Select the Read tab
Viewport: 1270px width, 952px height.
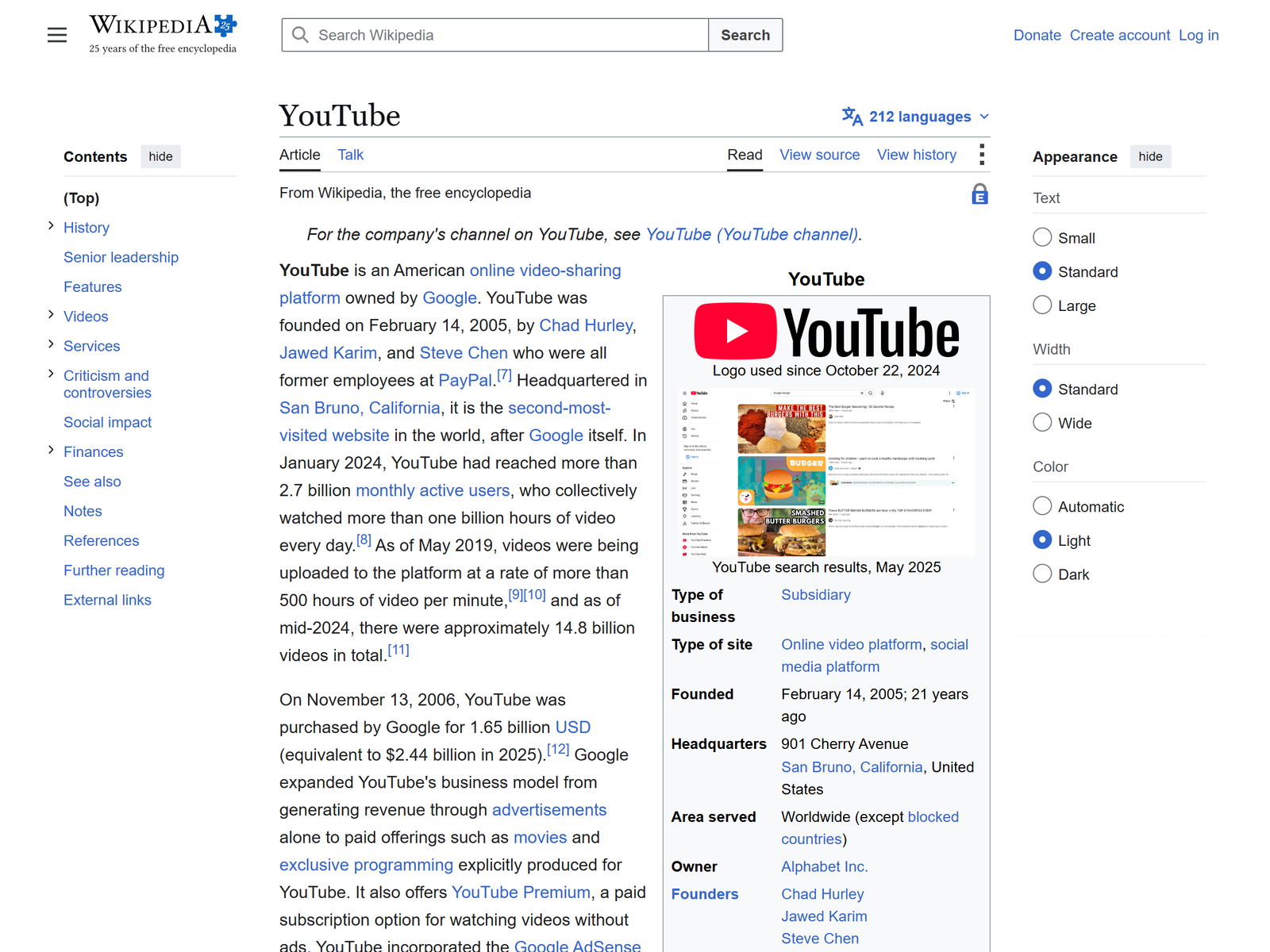click(745, 155)
